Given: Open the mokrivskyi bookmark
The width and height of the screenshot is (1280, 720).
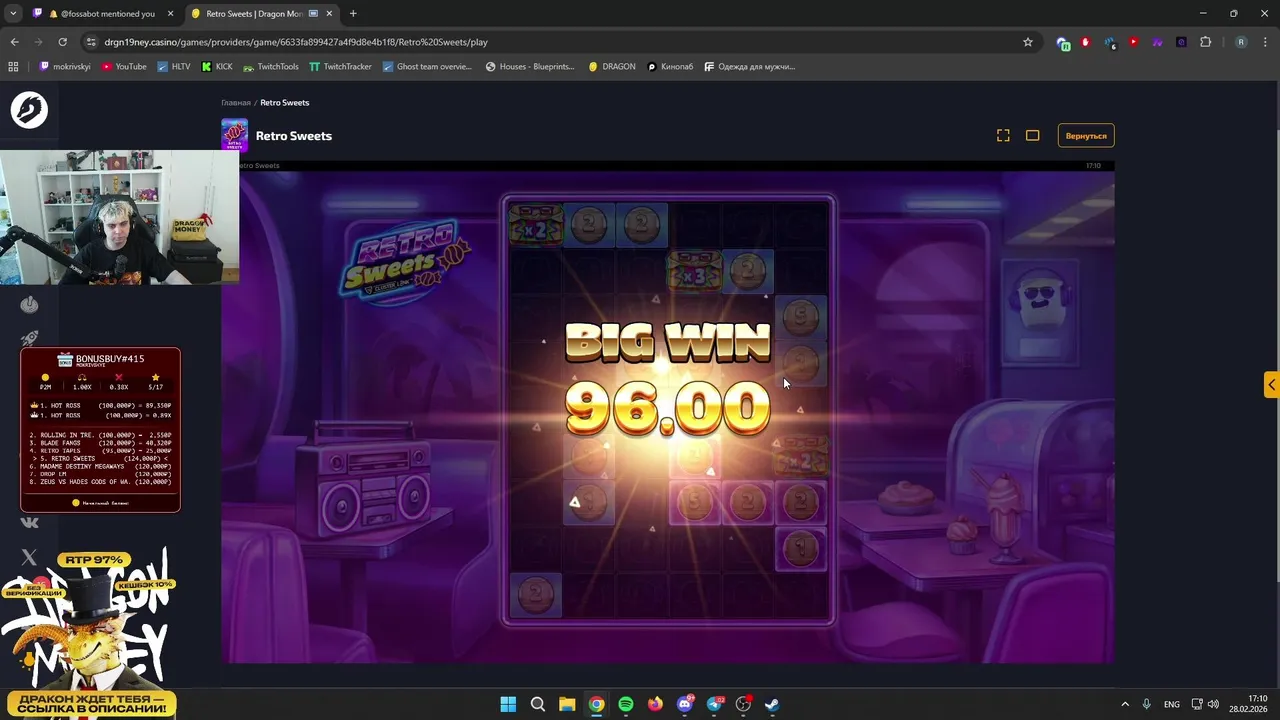Looking at the screenshot, I should [x=64, y=67].
